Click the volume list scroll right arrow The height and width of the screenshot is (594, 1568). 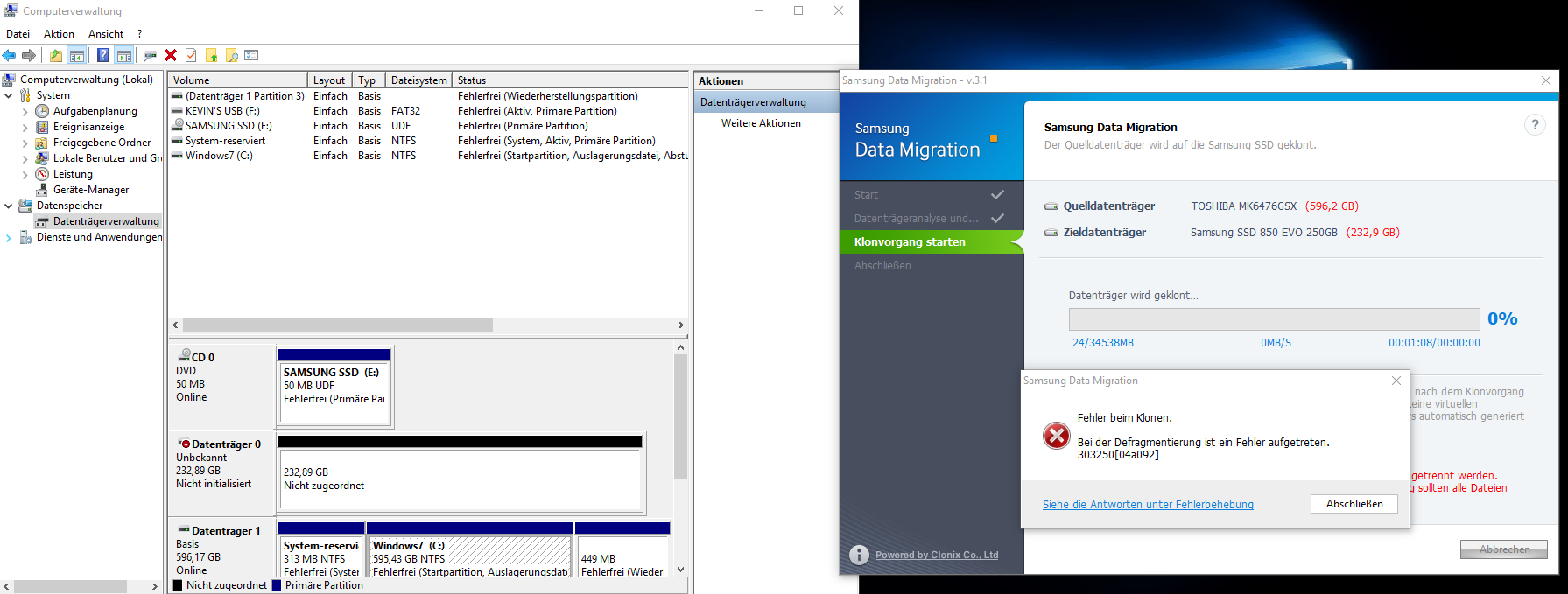(x=681, y=325)
